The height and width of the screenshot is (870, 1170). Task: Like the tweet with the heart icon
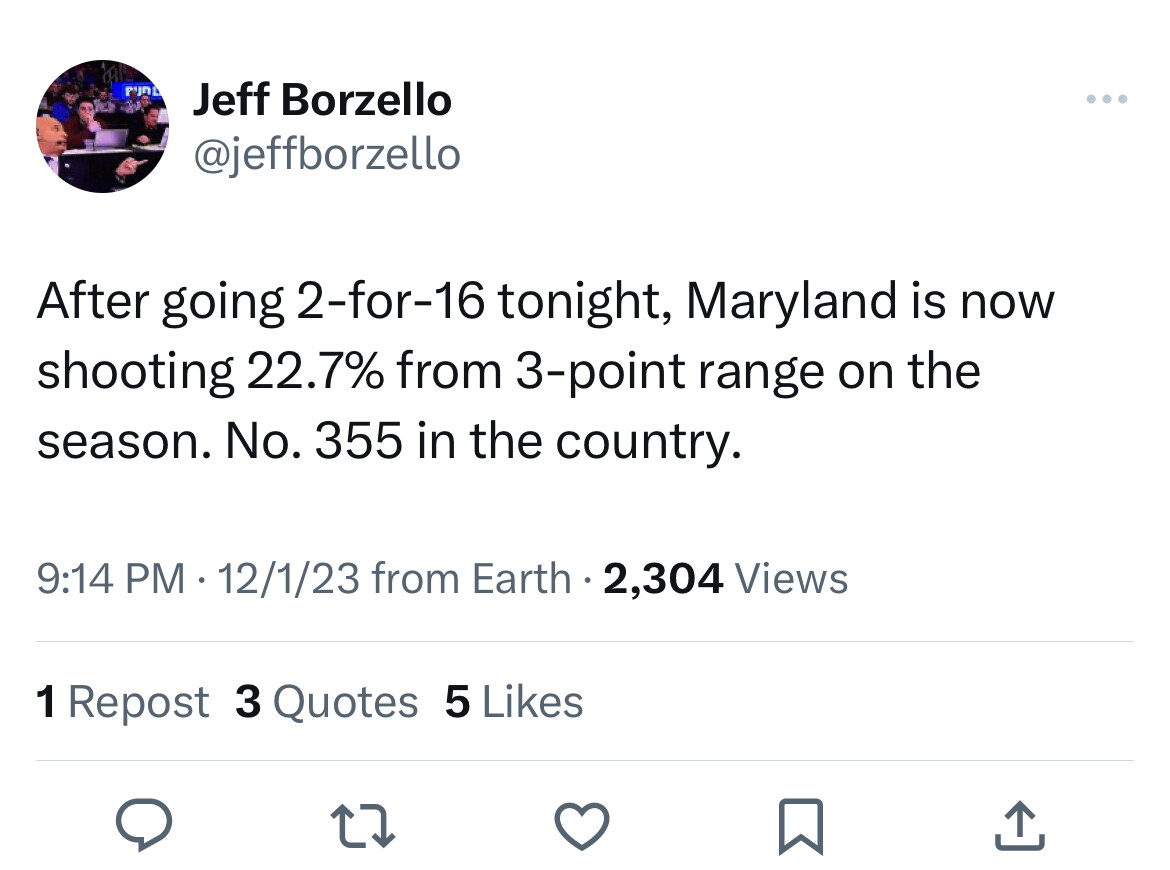click(581, 826)
